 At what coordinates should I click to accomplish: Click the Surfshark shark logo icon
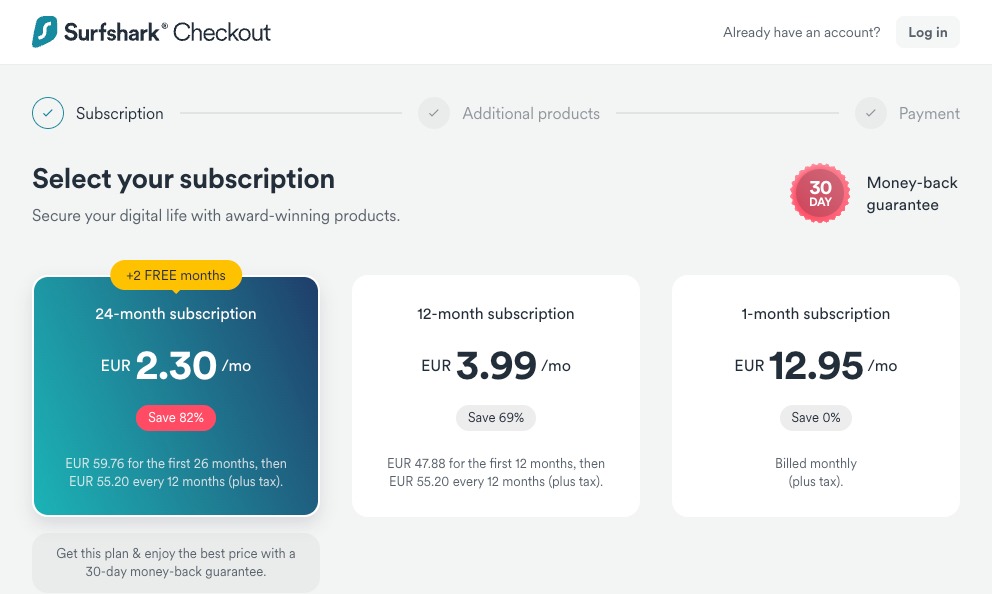coord(45,32)
